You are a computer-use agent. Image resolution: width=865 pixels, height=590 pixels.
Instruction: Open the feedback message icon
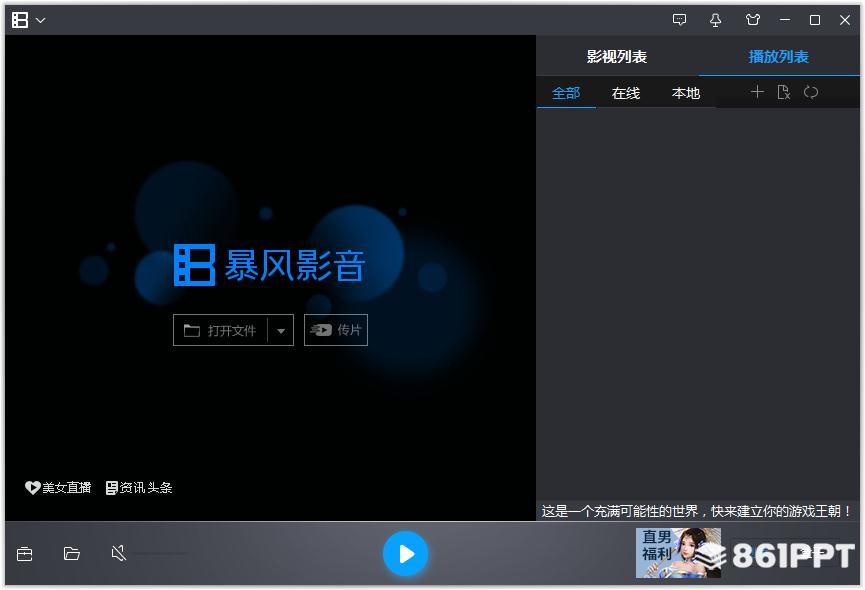(680, 20)
